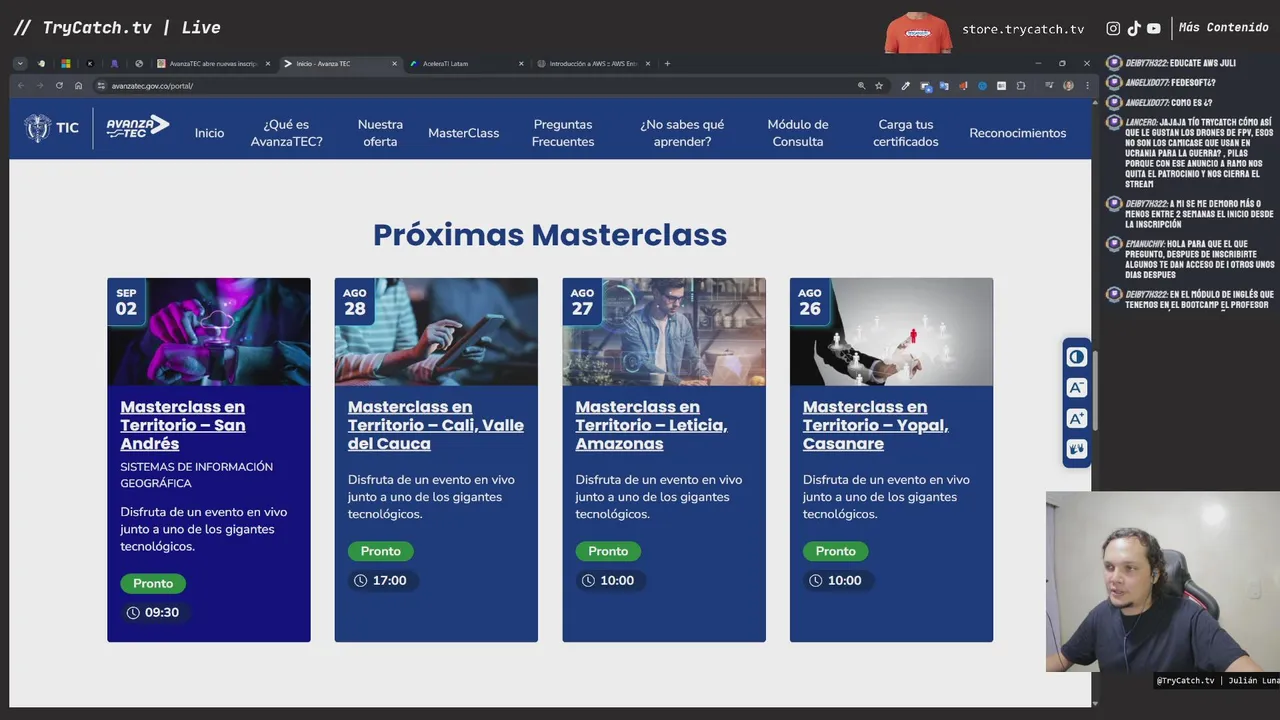Screen dimensions: 1280x720
Task: Click the TIC ministry logo
Action: (52, 128)
